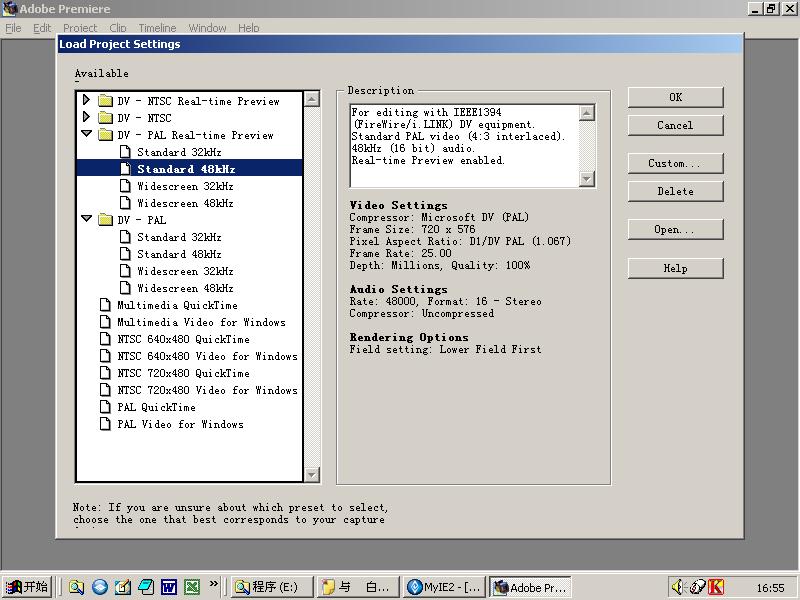
Task: Click the teal notepad icon in Quick Launch
Action: pyautogui.click(x=146, y=587)
